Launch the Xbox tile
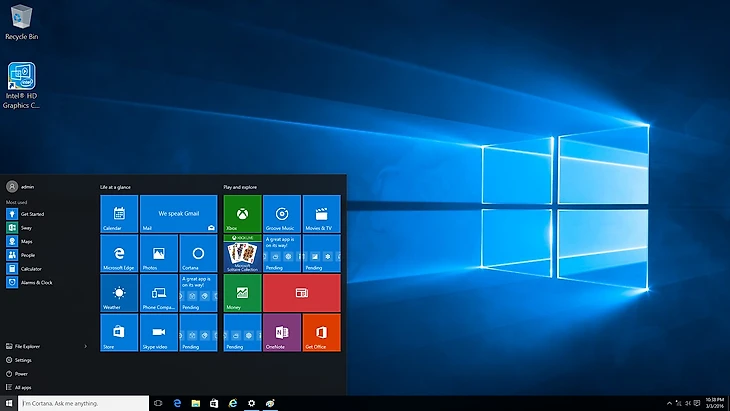Image resolution: width=730 pixels, height=411 pixels. (x=242, y=214)
